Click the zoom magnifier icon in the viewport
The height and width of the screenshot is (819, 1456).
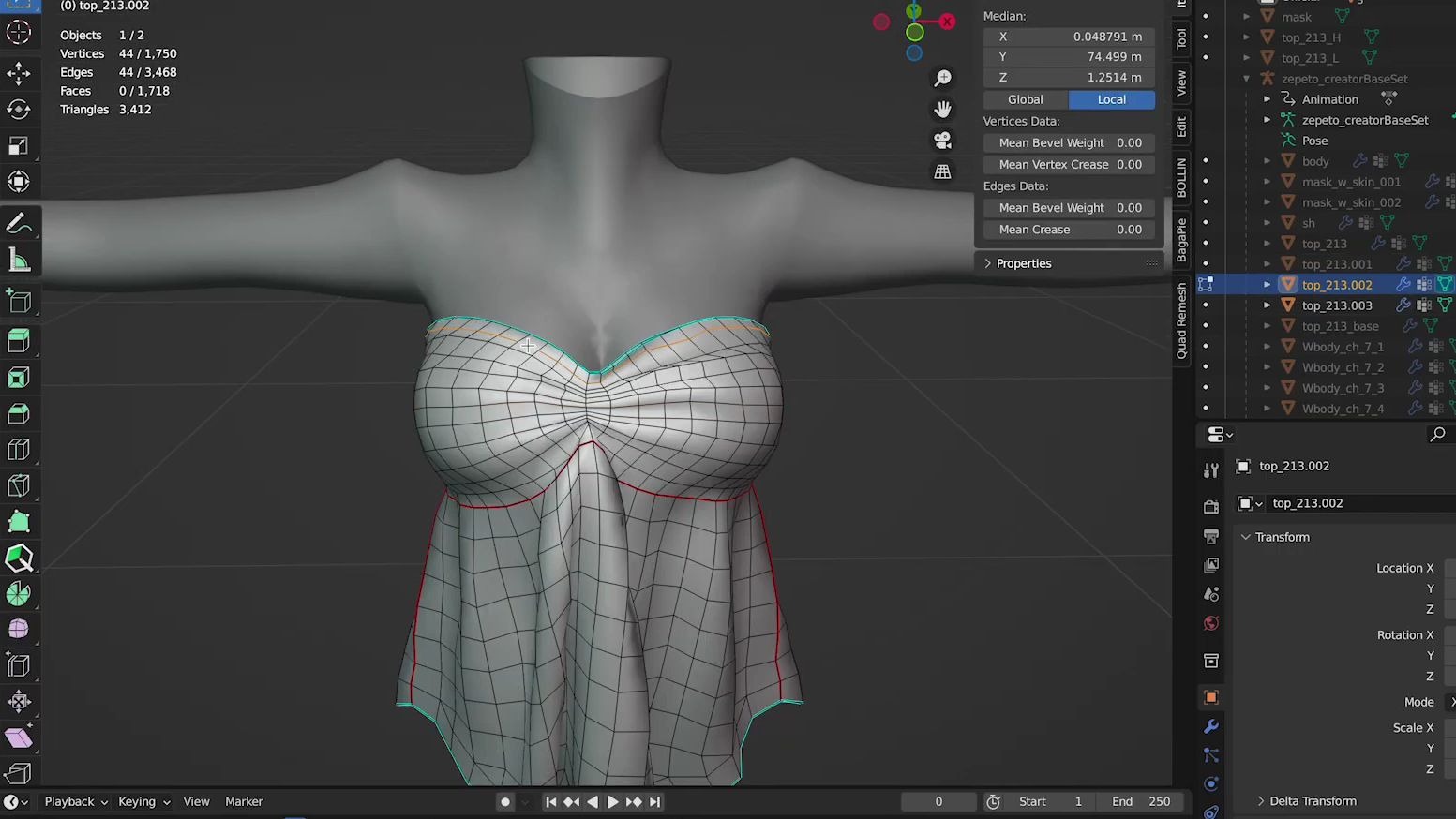pos(942,78)
